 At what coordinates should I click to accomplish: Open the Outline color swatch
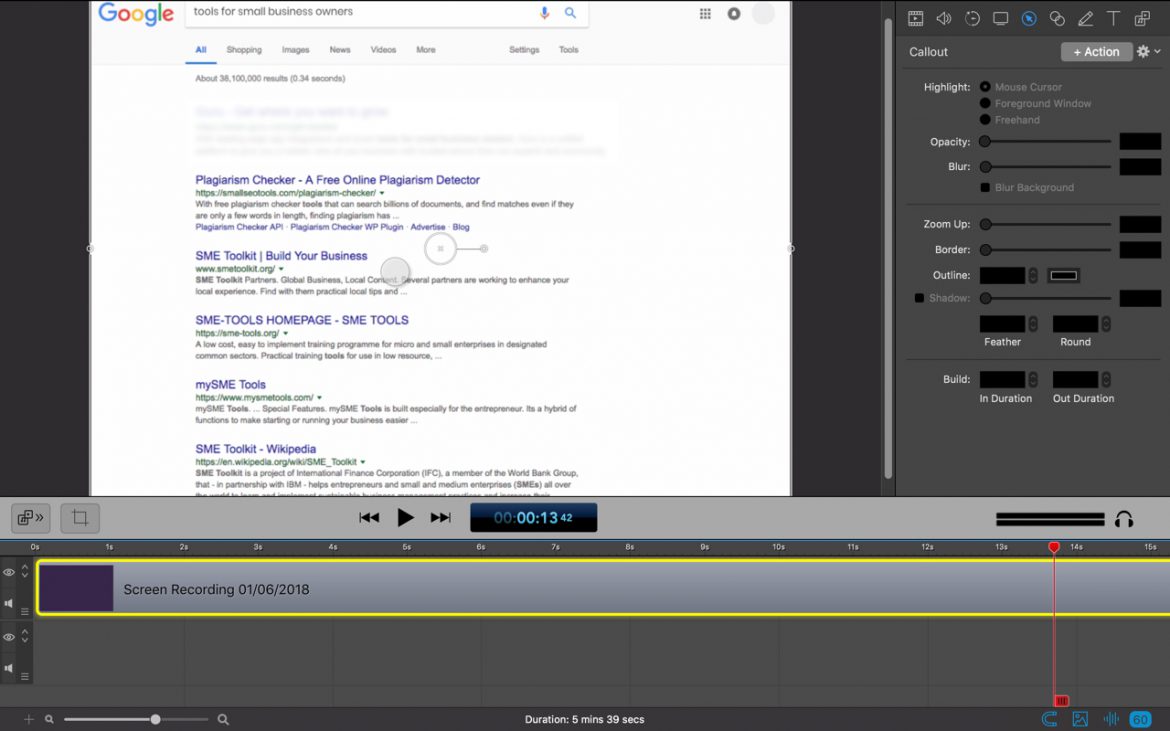(1063, 275)
